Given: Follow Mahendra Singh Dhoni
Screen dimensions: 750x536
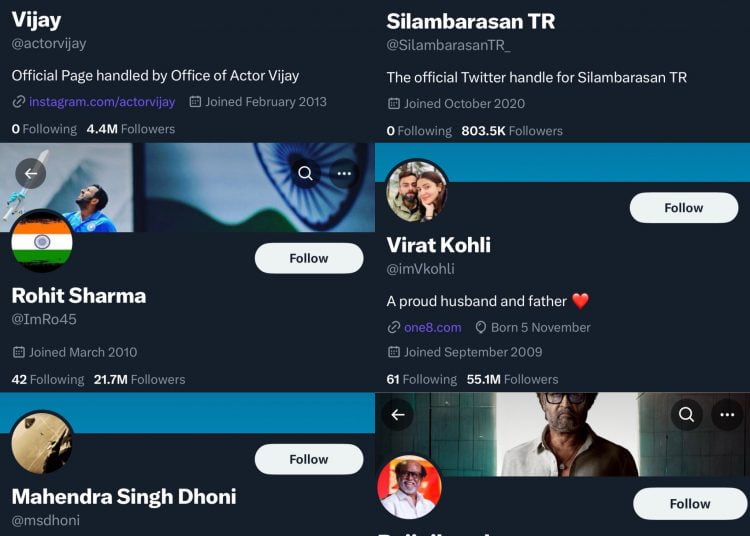Looking at the screenshot, I should (309, 459).
